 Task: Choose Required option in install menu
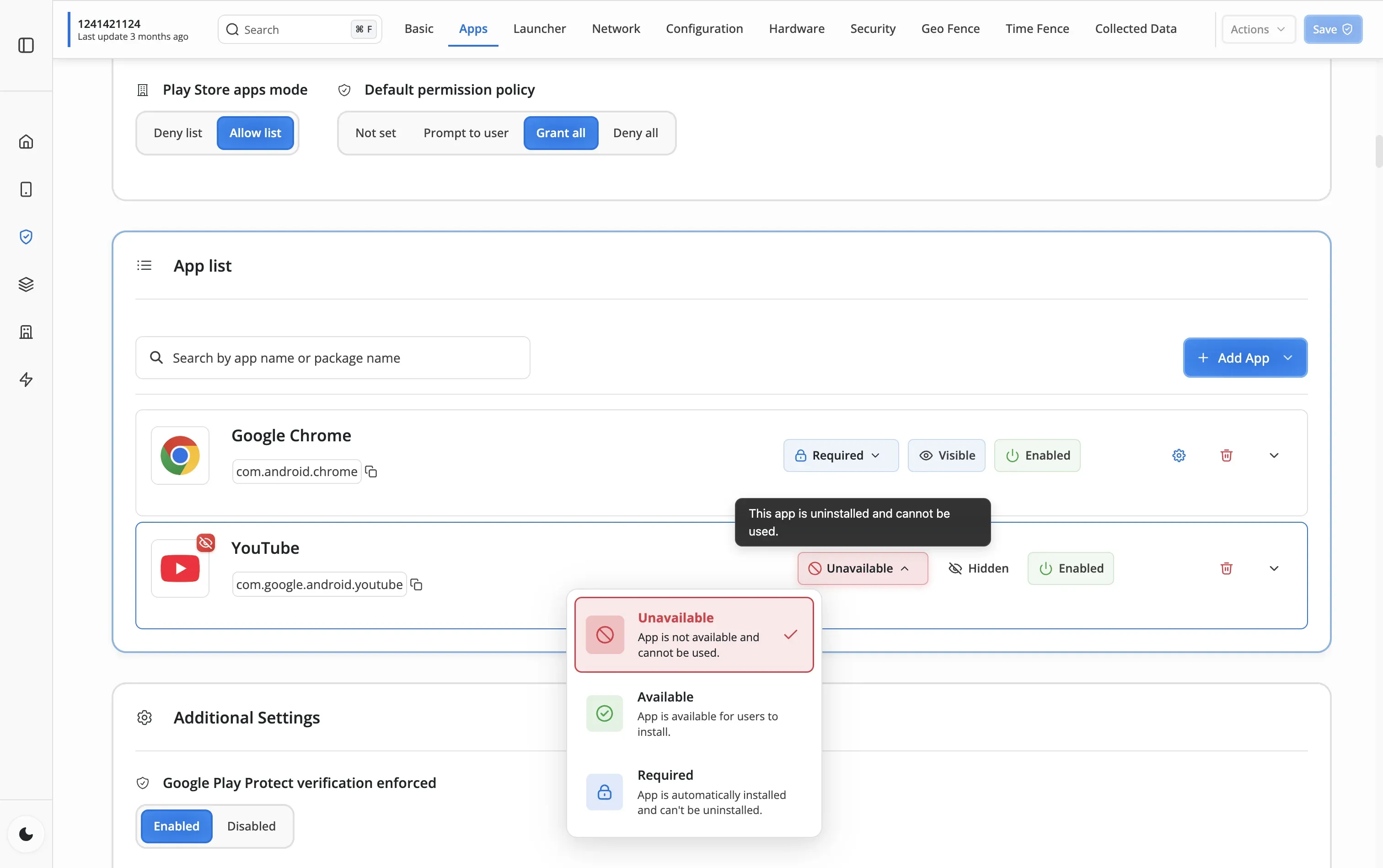694,792
